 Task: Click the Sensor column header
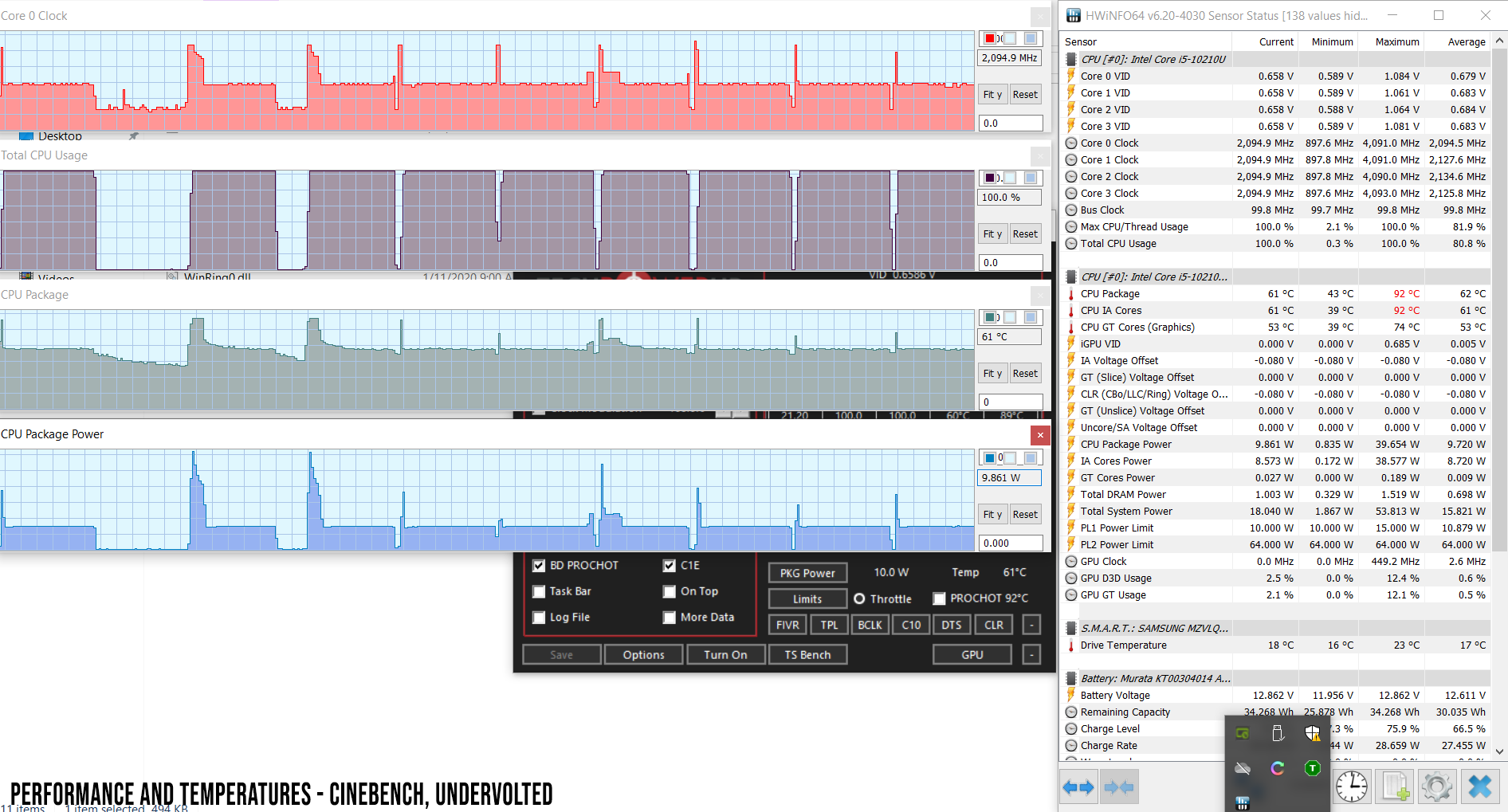[1146, 41]
